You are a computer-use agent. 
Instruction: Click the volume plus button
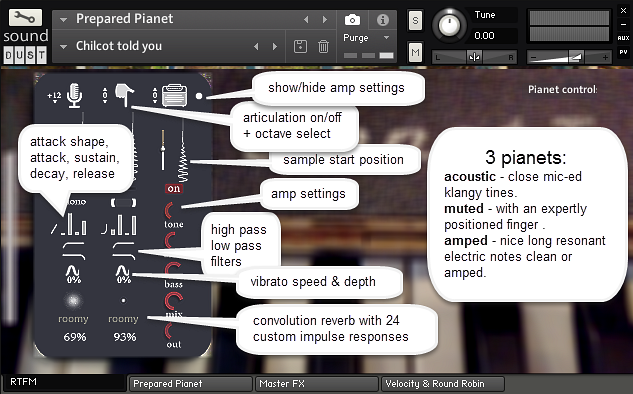tap(605, 58)
